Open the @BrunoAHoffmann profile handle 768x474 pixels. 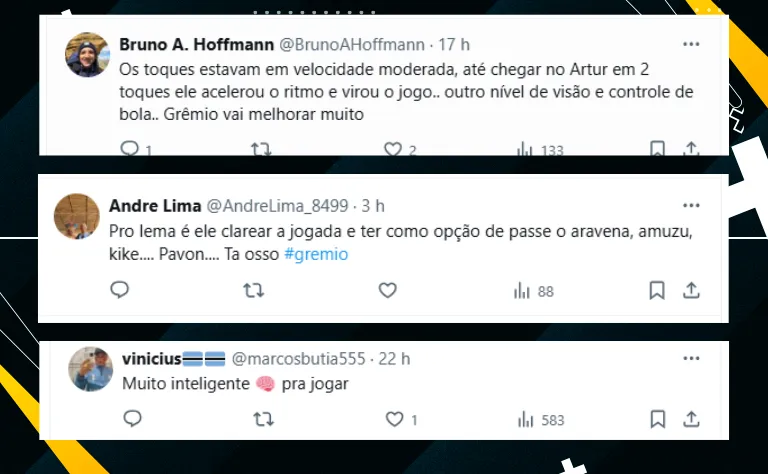click(347, 45)
